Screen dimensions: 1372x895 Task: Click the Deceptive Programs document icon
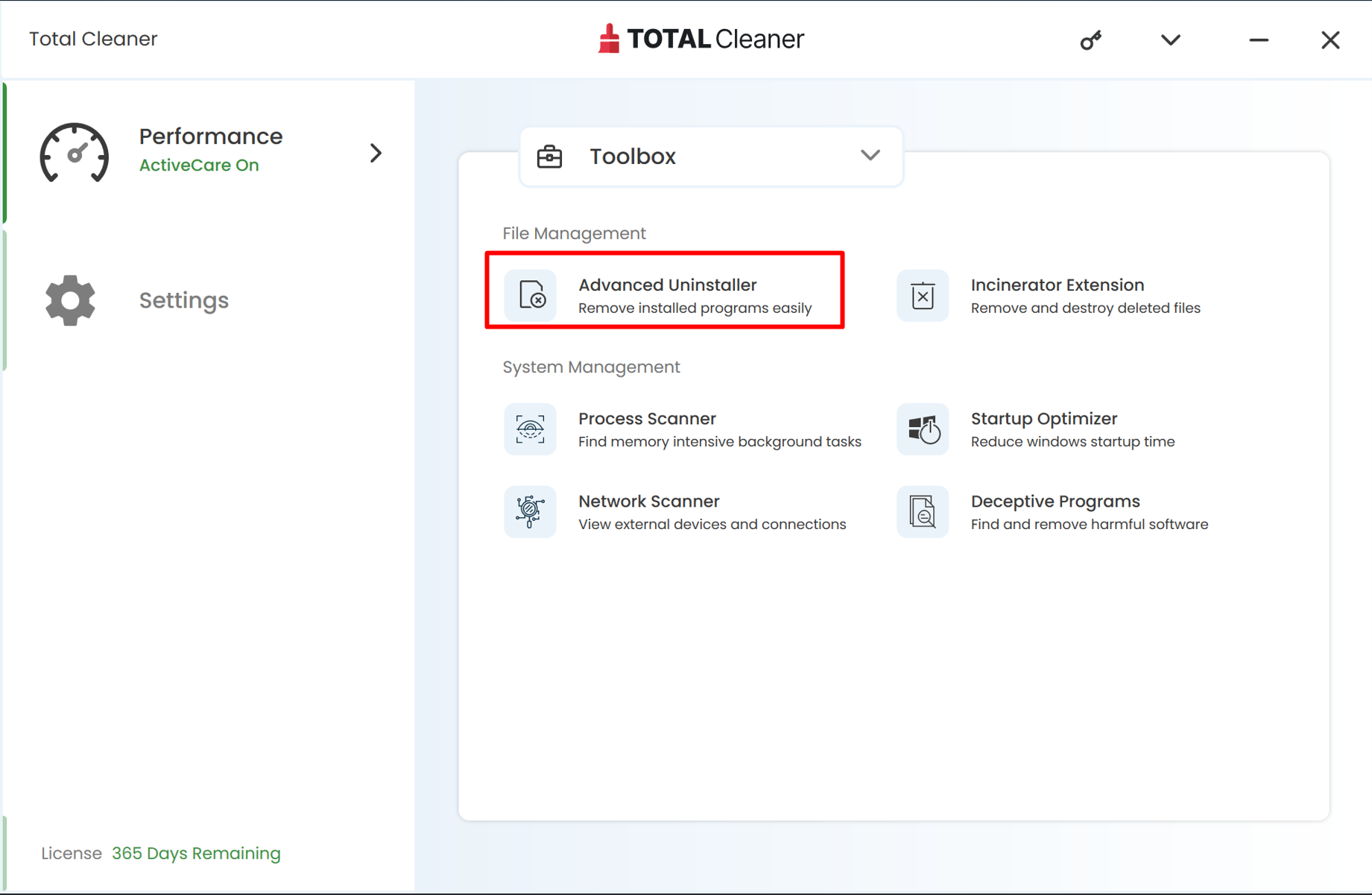point(923,512)
